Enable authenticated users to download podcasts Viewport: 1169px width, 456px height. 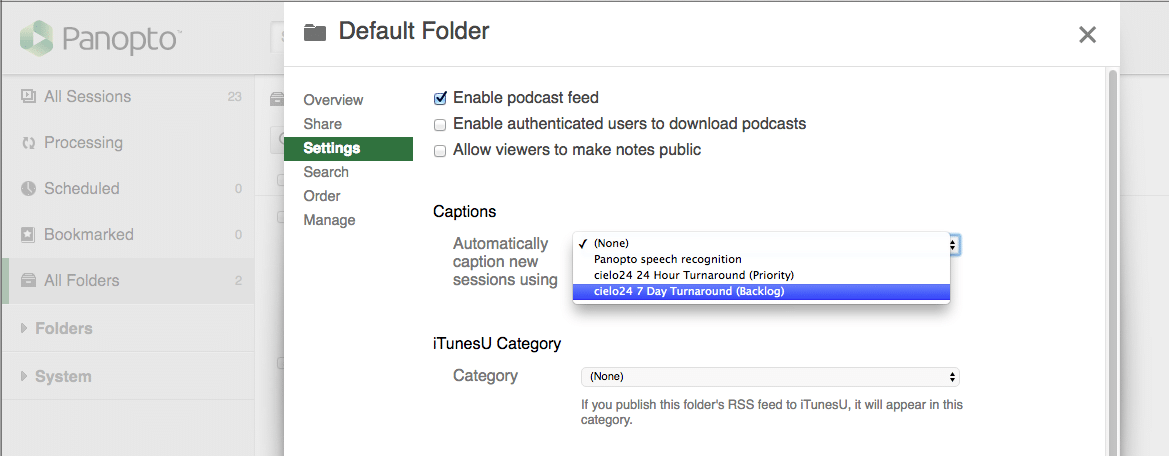[x=440, y=124]
